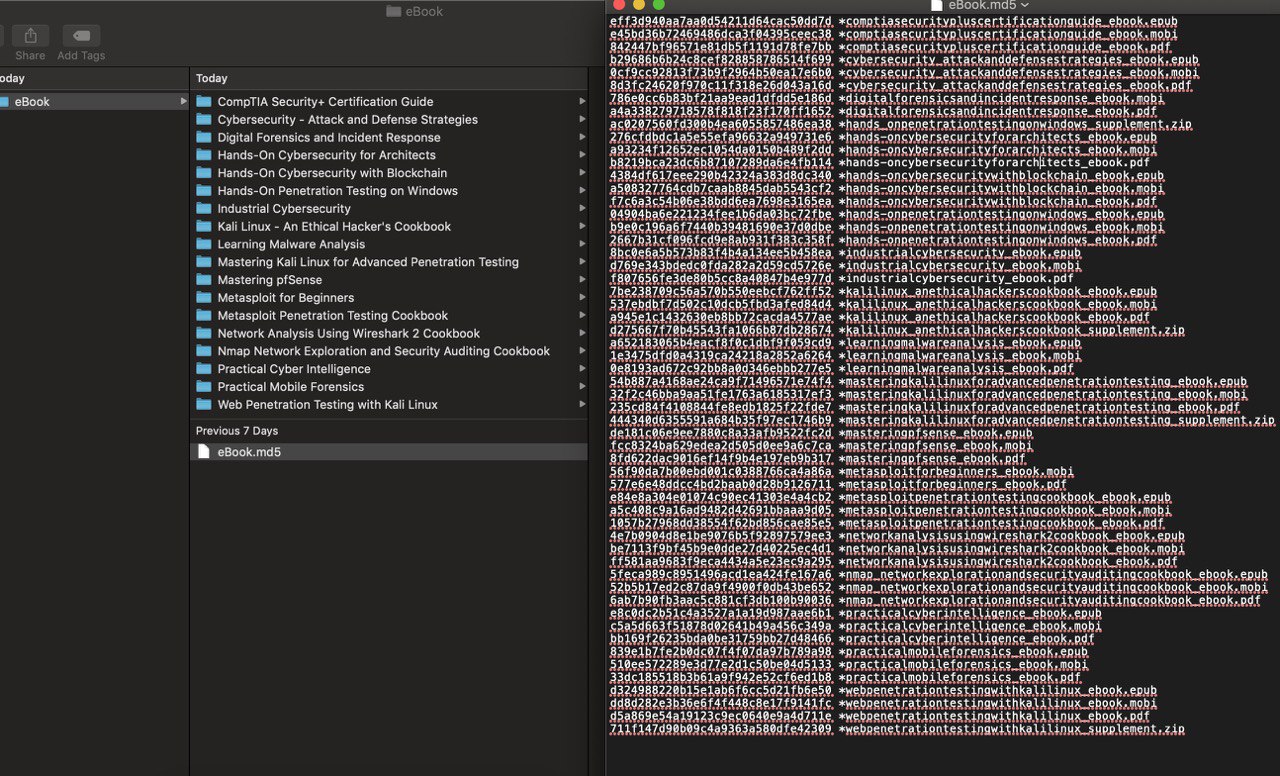This screenshot has width=1280, height=776.
Task: Select the Mastering Kali Linux for Advanced Penetration Testing name
Action: (368, 262)
